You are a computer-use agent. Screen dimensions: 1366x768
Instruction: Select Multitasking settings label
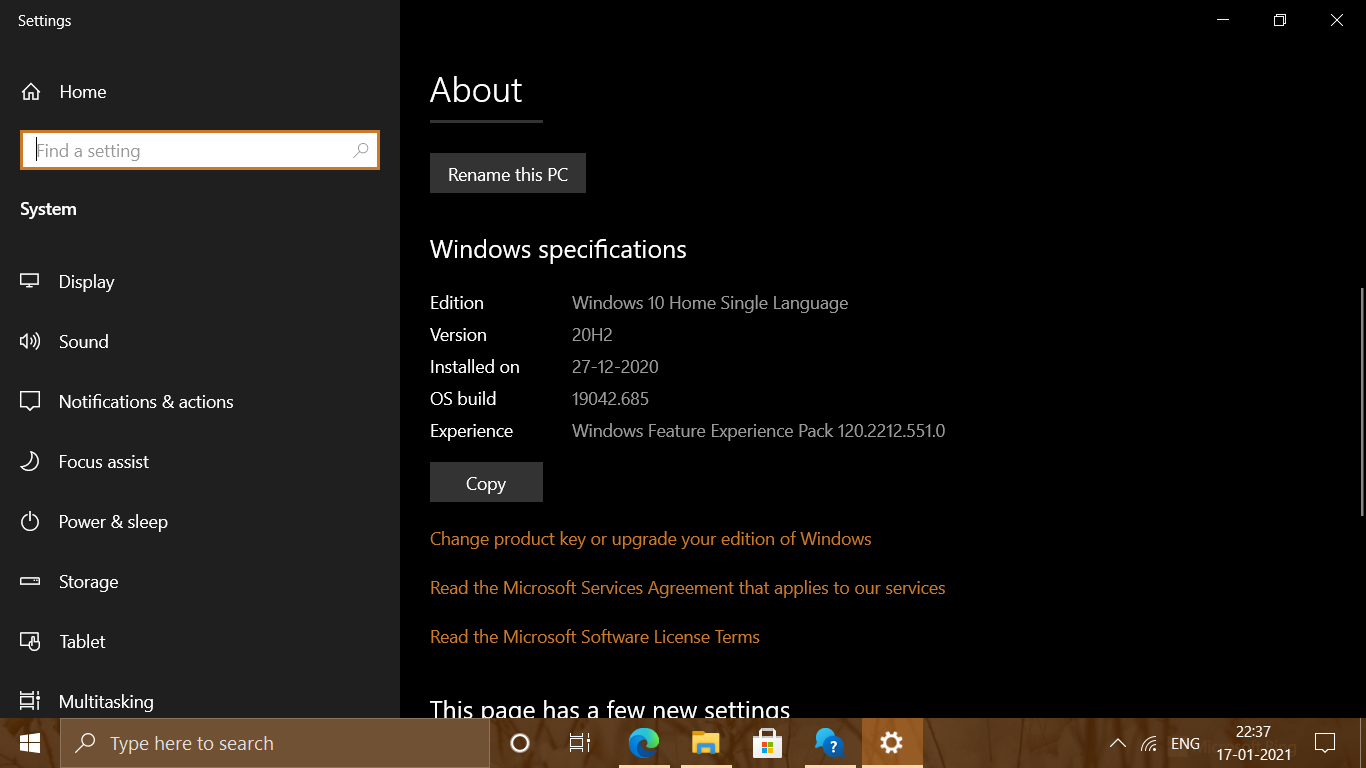(x=106, y=702)
